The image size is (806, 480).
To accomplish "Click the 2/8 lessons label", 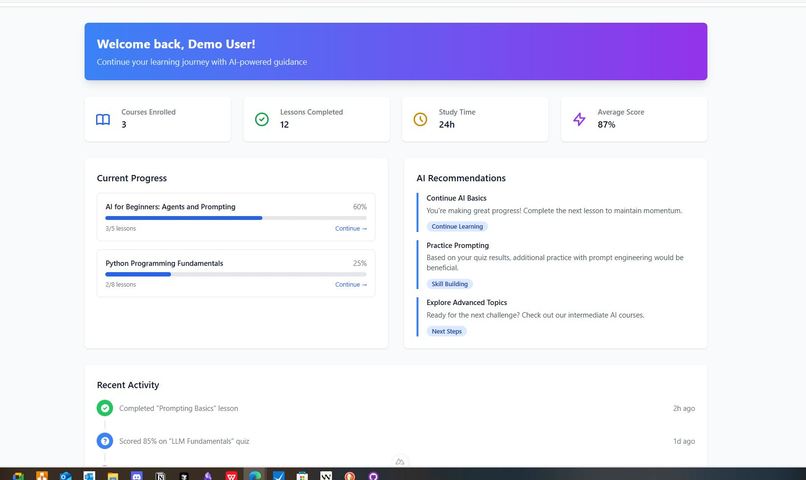I will [x=121, y=284].
